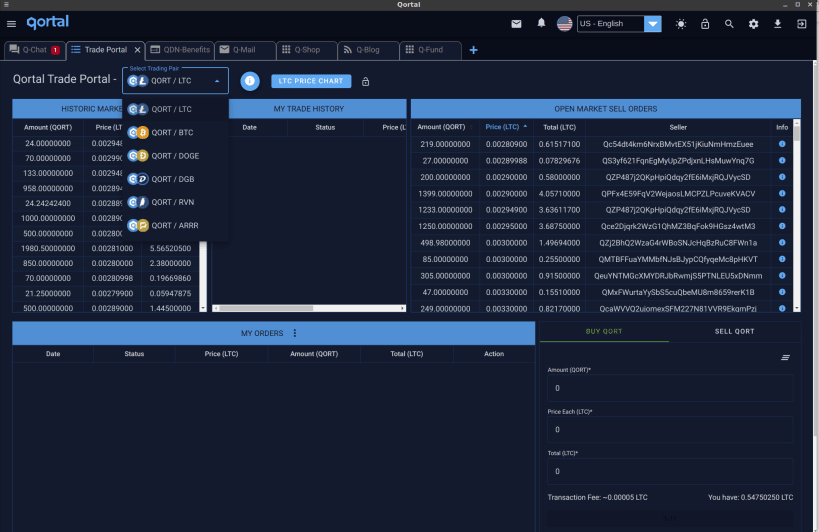Show info for the 1399.00000000 QORT order
This screenshot has width=819, height=532.
pos(782,193)
